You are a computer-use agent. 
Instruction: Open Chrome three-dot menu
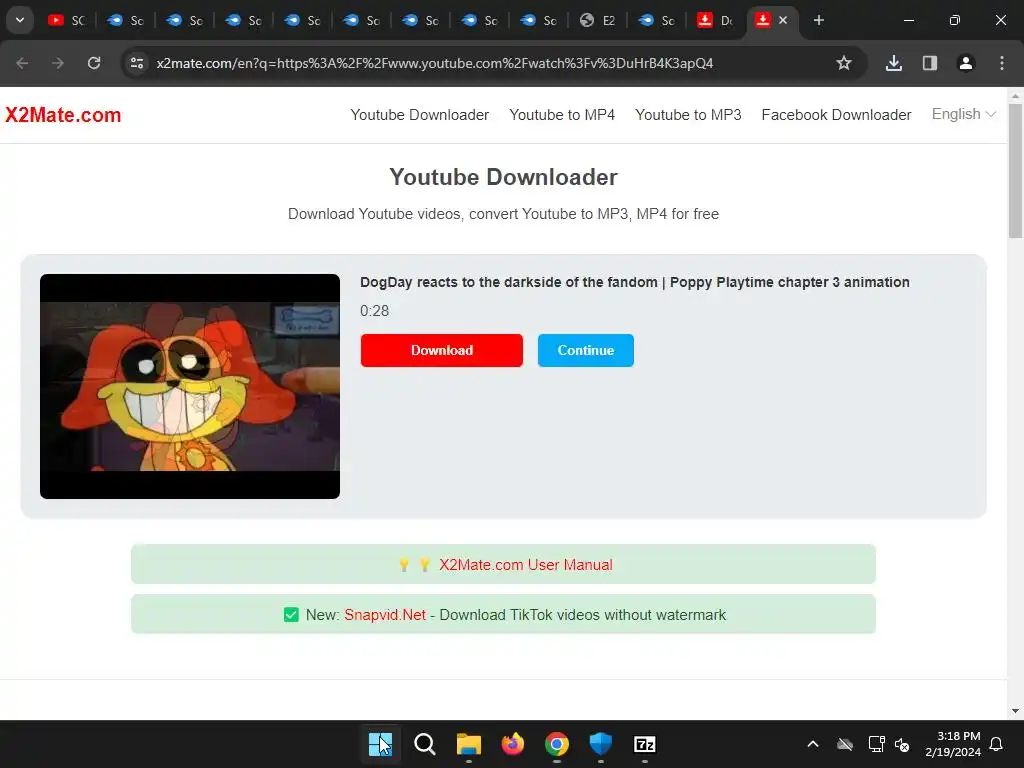[x=1002, y=63]
